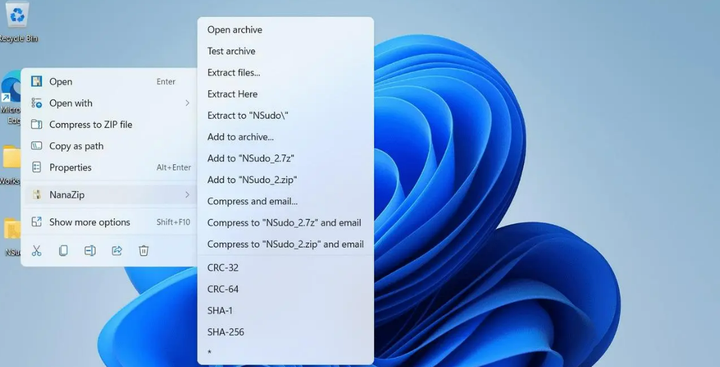Image resolution: width=720 pixels, height=367 pixels.
Task: Click the Show more options icon
Action: point(36,222)
